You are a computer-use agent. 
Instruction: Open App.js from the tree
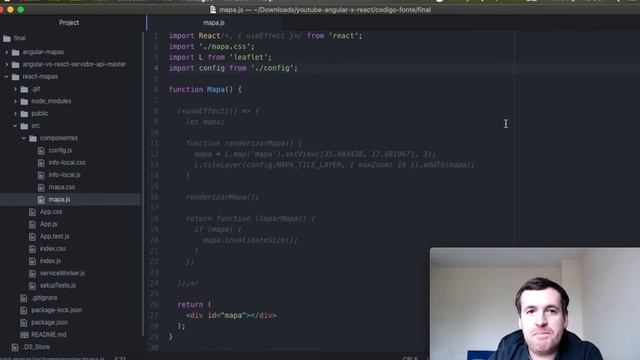point(49,224)
